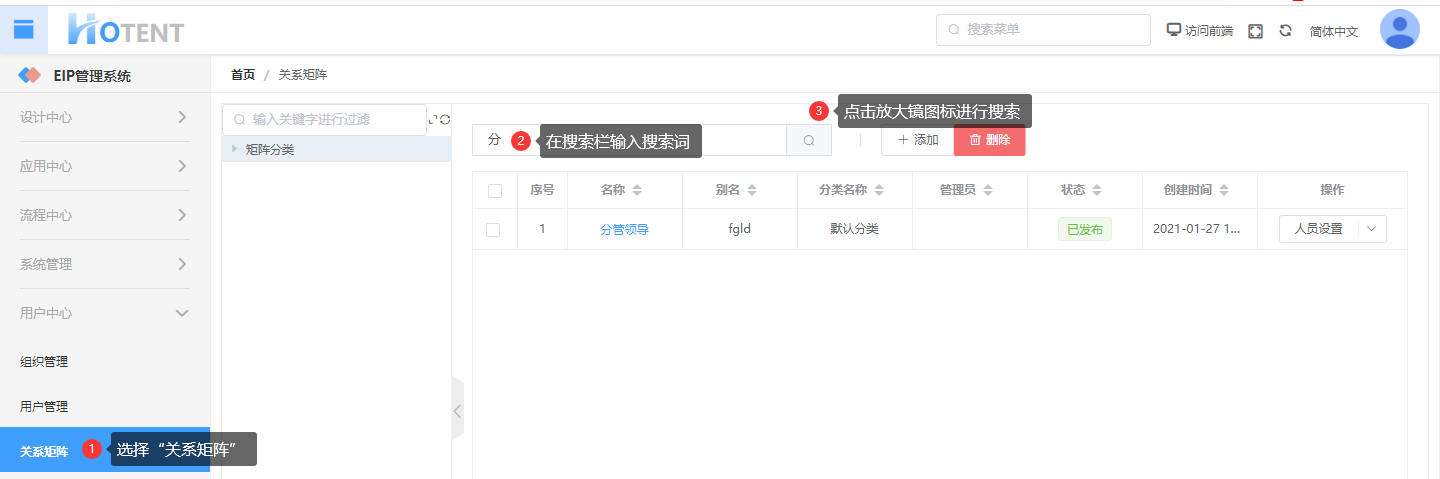Click the Hotent logo

[126, 29]
